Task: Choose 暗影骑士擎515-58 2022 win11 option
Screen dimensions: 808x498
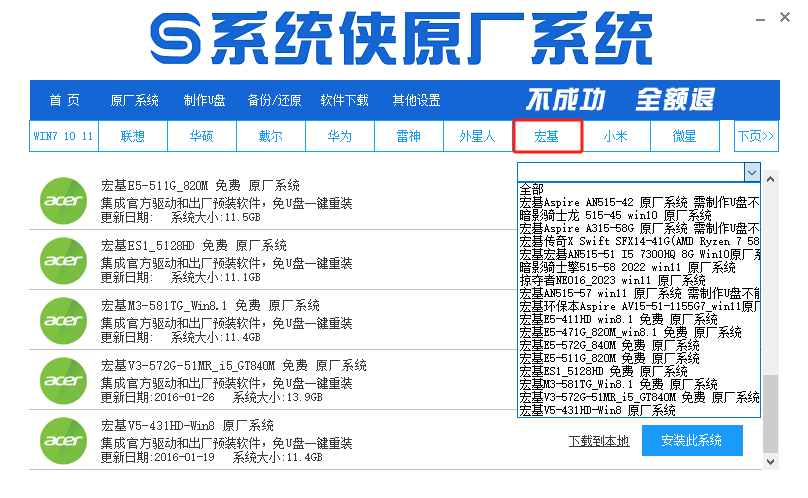Action: 639,267
